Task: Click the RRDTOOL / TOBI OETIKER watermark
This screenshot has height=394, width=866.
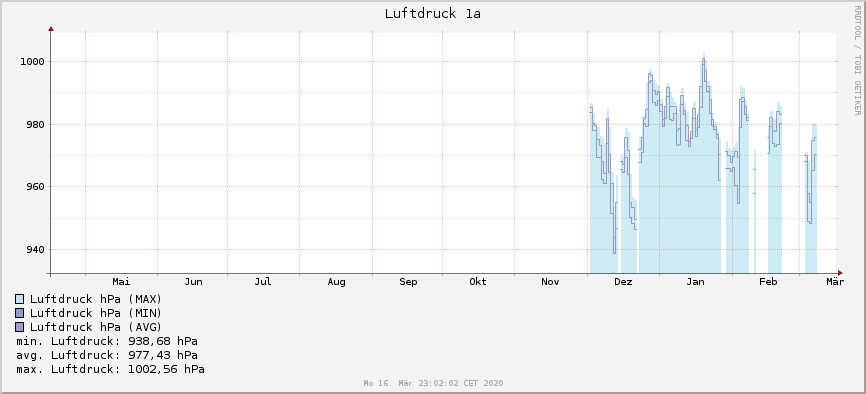Action: pos(857,60)
